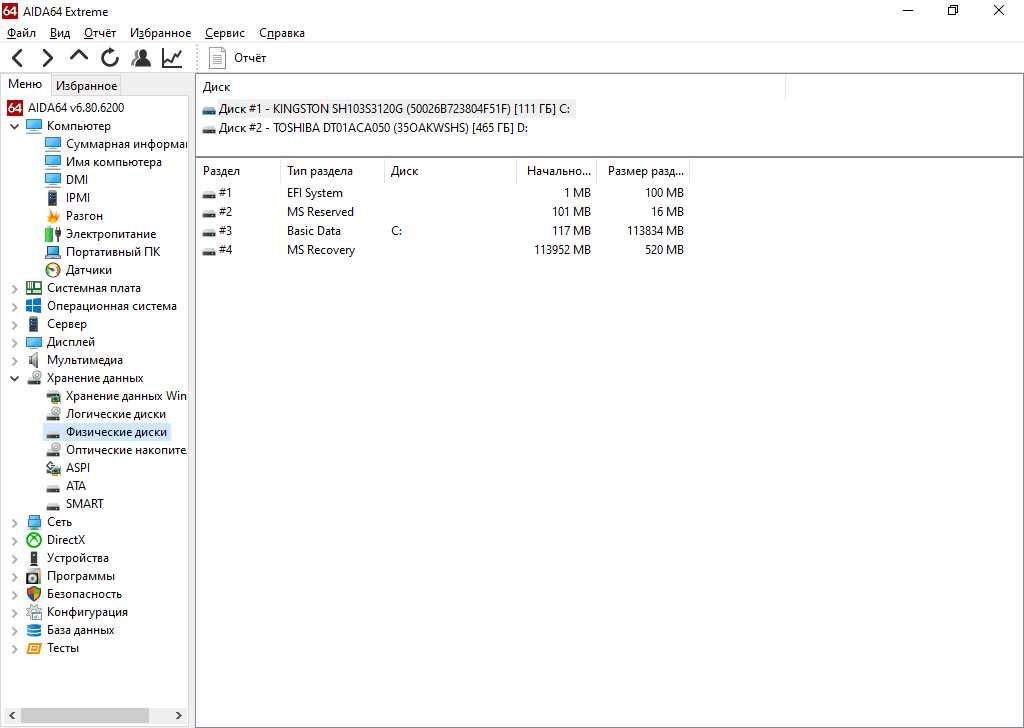The width and height of the screenshot is (1024, 728).
Task: Open the Файл menu
Action: tap(21, 33)
